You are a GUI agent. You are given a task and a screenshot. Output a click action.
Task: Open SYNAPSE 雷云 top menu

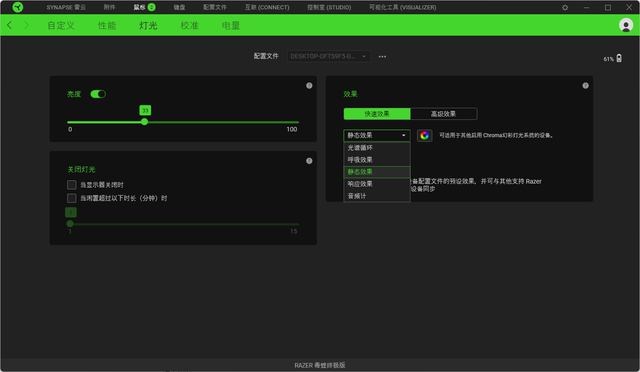tap(66, 7)
